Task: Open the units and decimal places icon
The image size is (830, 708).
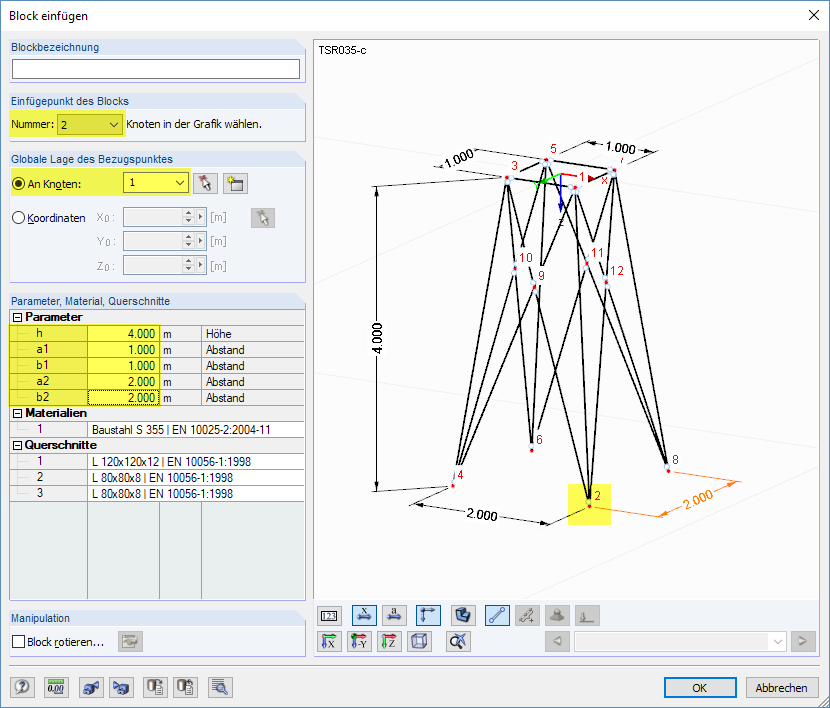Action: [56, 687]
